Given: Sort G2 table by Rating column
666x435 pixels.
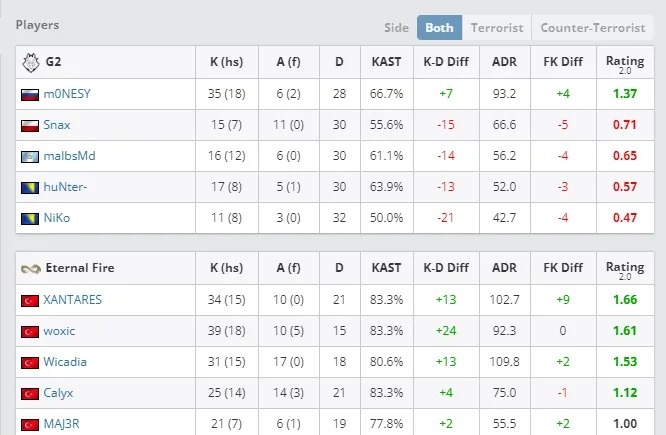Looking at the screenshot, I should point(625,62).
